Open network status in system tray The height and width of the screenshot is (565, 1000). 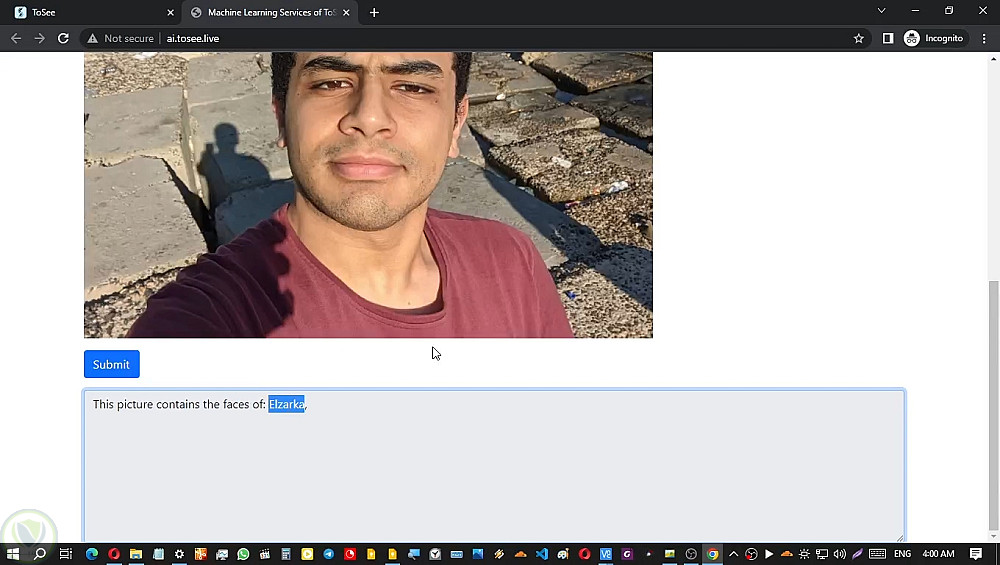click(822, 554)
